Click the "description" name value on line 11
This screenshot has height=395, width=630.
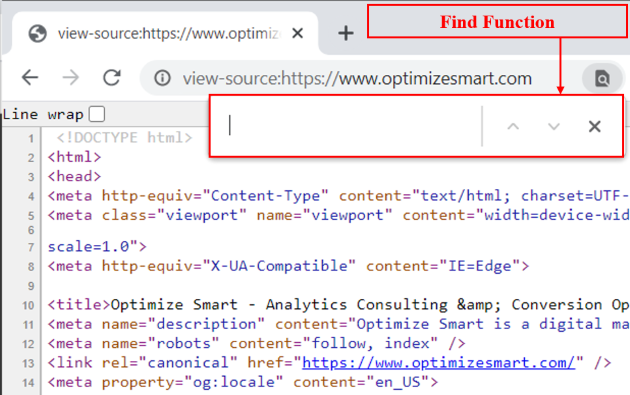tap(206, 324)
